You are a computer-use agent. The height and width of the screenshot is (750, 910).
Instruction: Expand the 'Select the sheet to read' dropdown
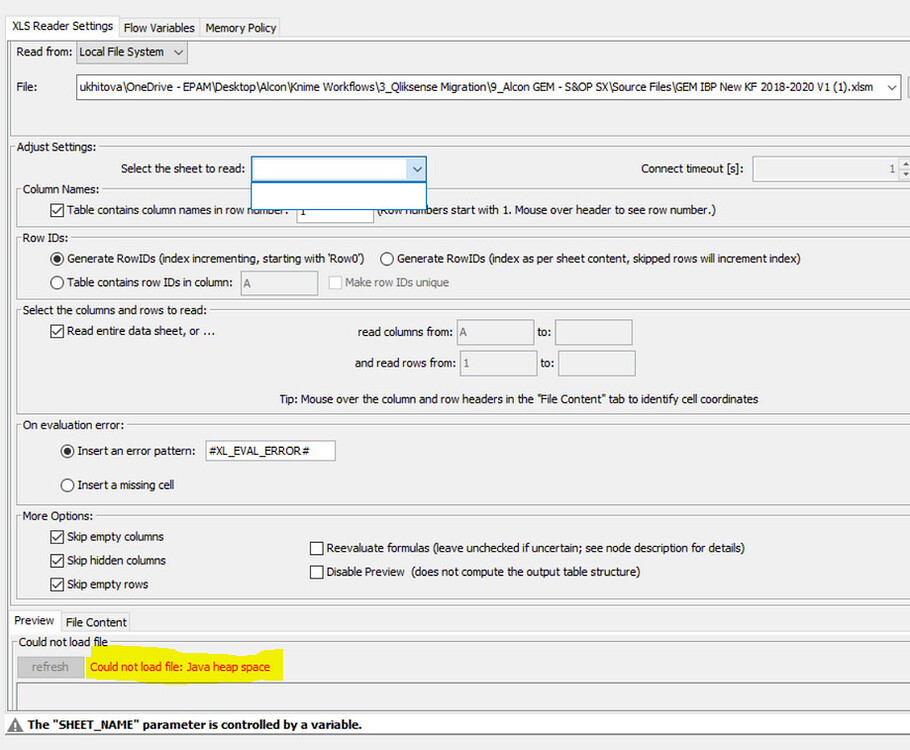(417, 169)
